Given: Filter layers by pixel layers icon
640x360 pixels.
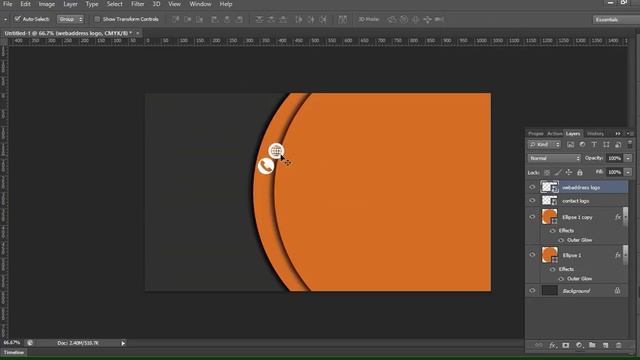Looking at the screenshot, I should (570, 144).
